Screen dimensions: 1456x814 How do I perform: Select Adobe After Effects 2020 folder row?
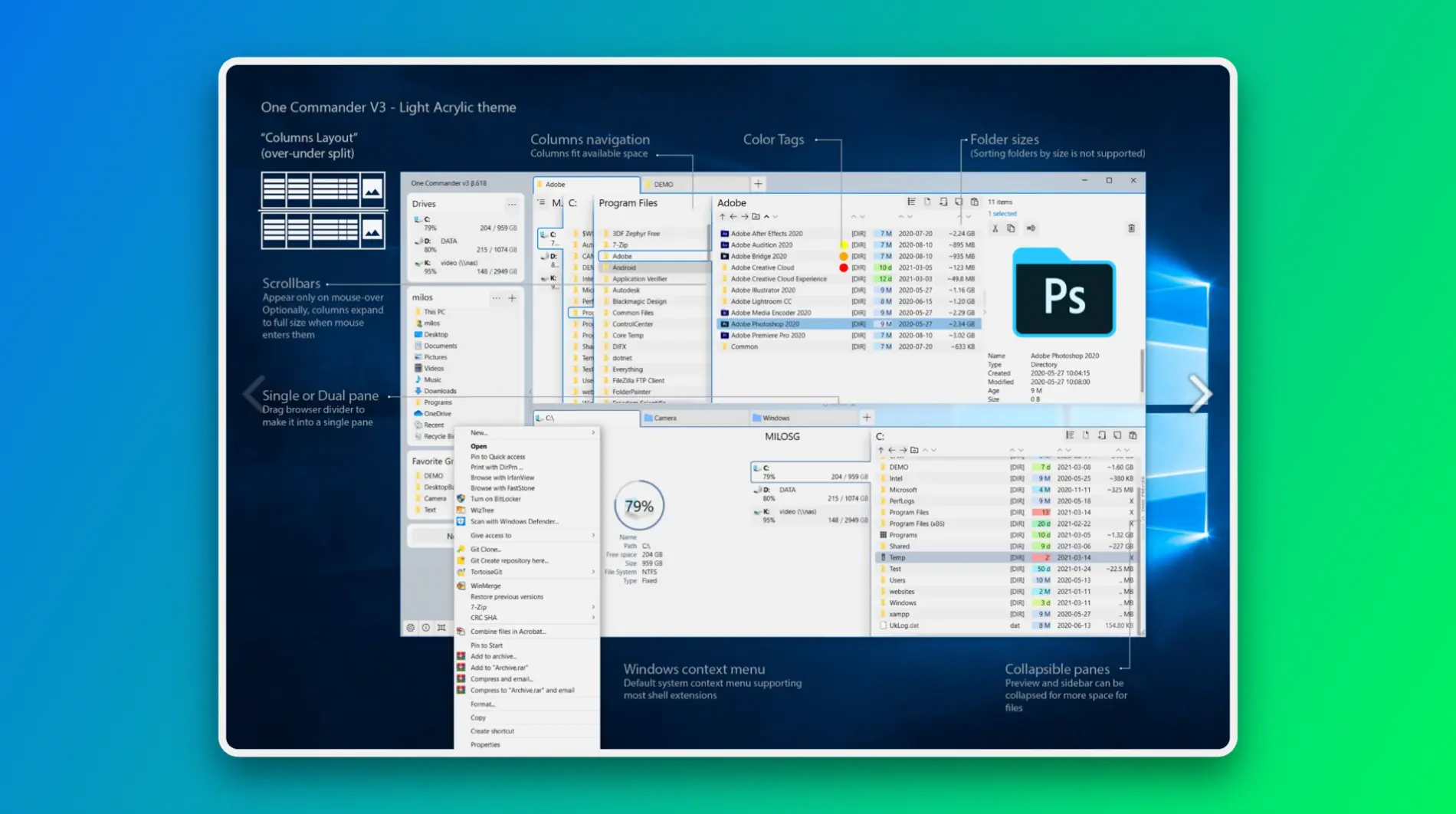[x=848, y=234]
